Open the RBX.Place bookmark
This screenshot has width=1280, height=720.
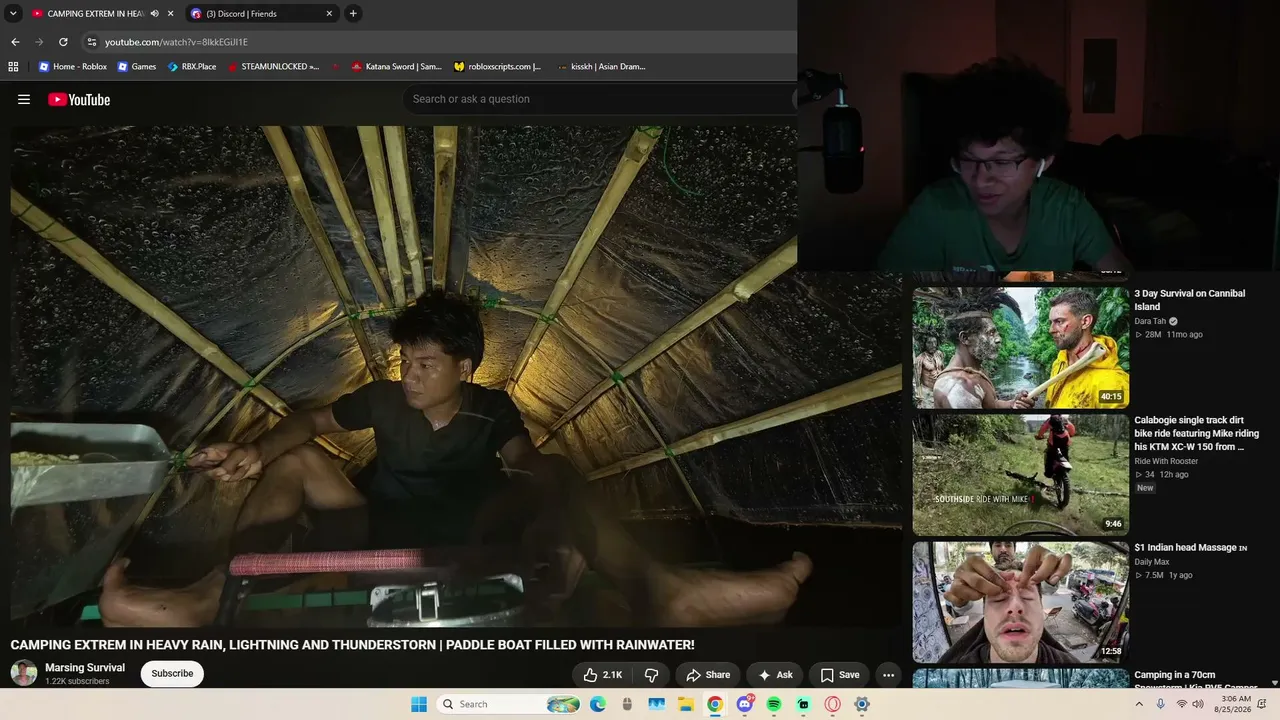tap(192, 67)
